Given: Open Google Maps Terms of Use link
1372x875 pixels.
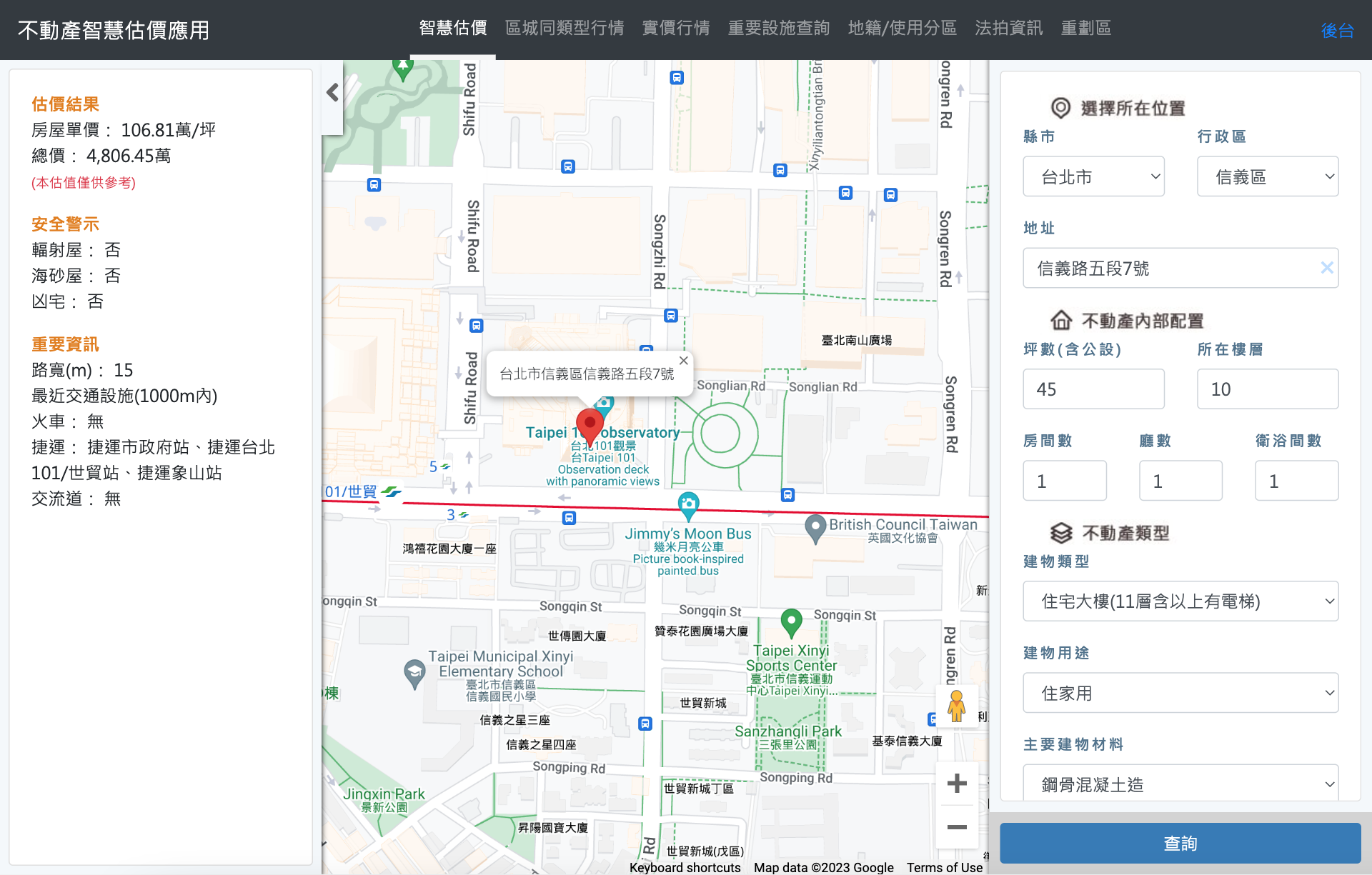Looking at the screenshot, I should [x=944, y=867].
